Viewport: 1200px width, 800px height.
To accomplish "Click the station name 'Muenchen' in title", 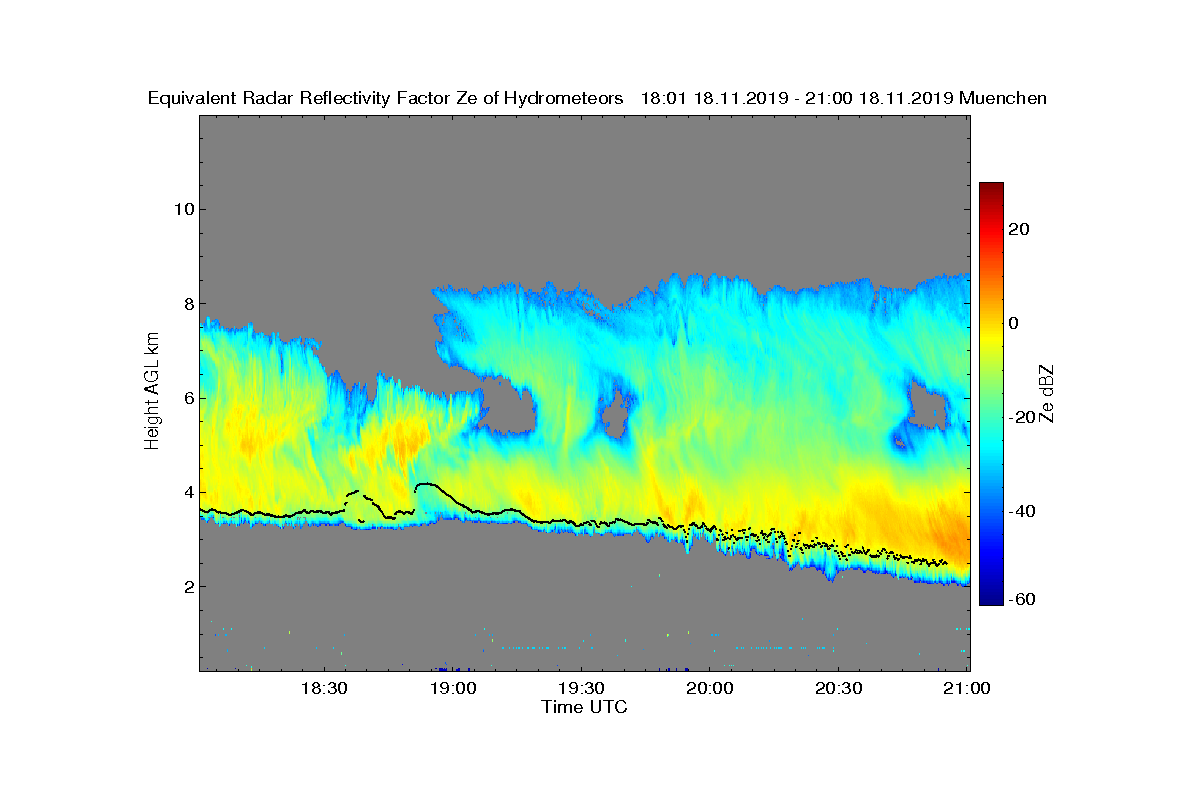I will coord(1003,98).
